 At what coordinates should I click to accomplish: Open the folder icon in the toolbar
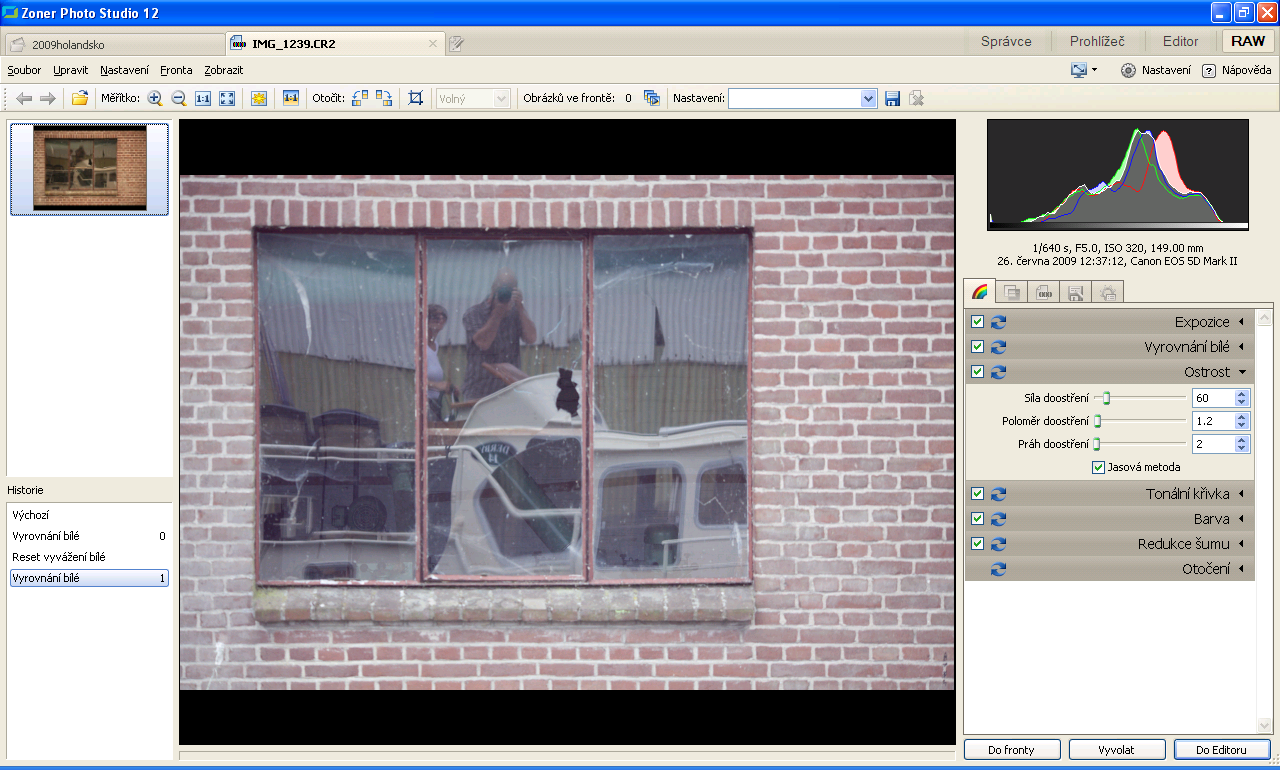click(x=80, y=98)
